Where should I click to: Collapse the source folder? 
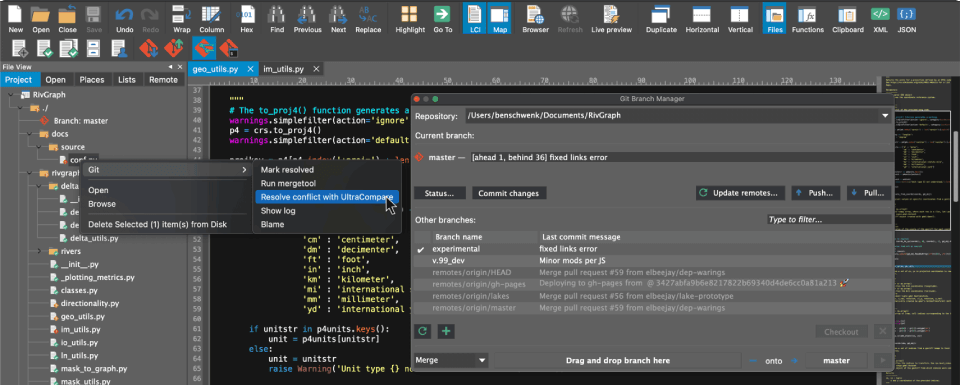[39, 147]
